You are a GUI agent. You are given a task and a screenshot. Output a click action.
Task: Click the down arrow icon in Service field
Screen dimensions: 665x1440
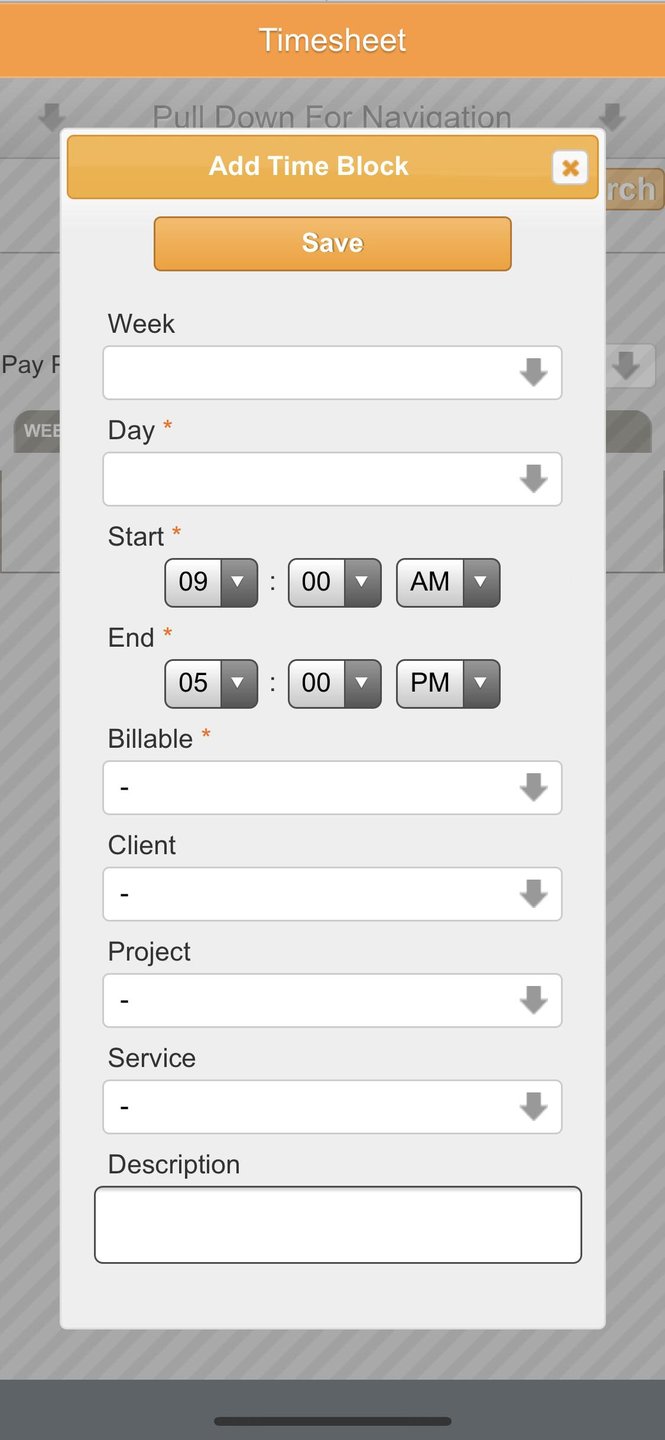tap(533, 1107)
